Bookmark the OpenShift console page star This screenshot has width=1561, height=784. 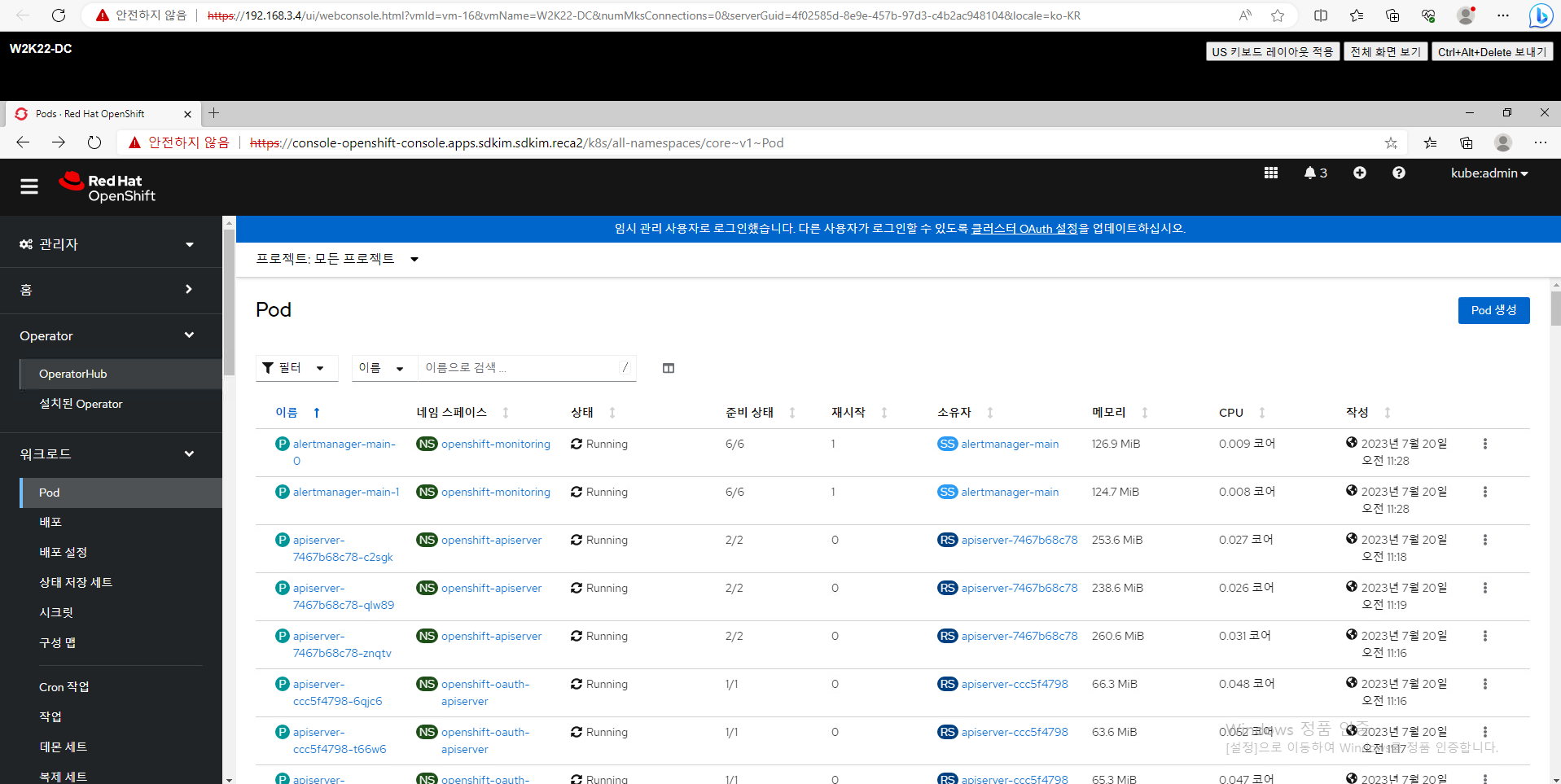coord(1391,143)
